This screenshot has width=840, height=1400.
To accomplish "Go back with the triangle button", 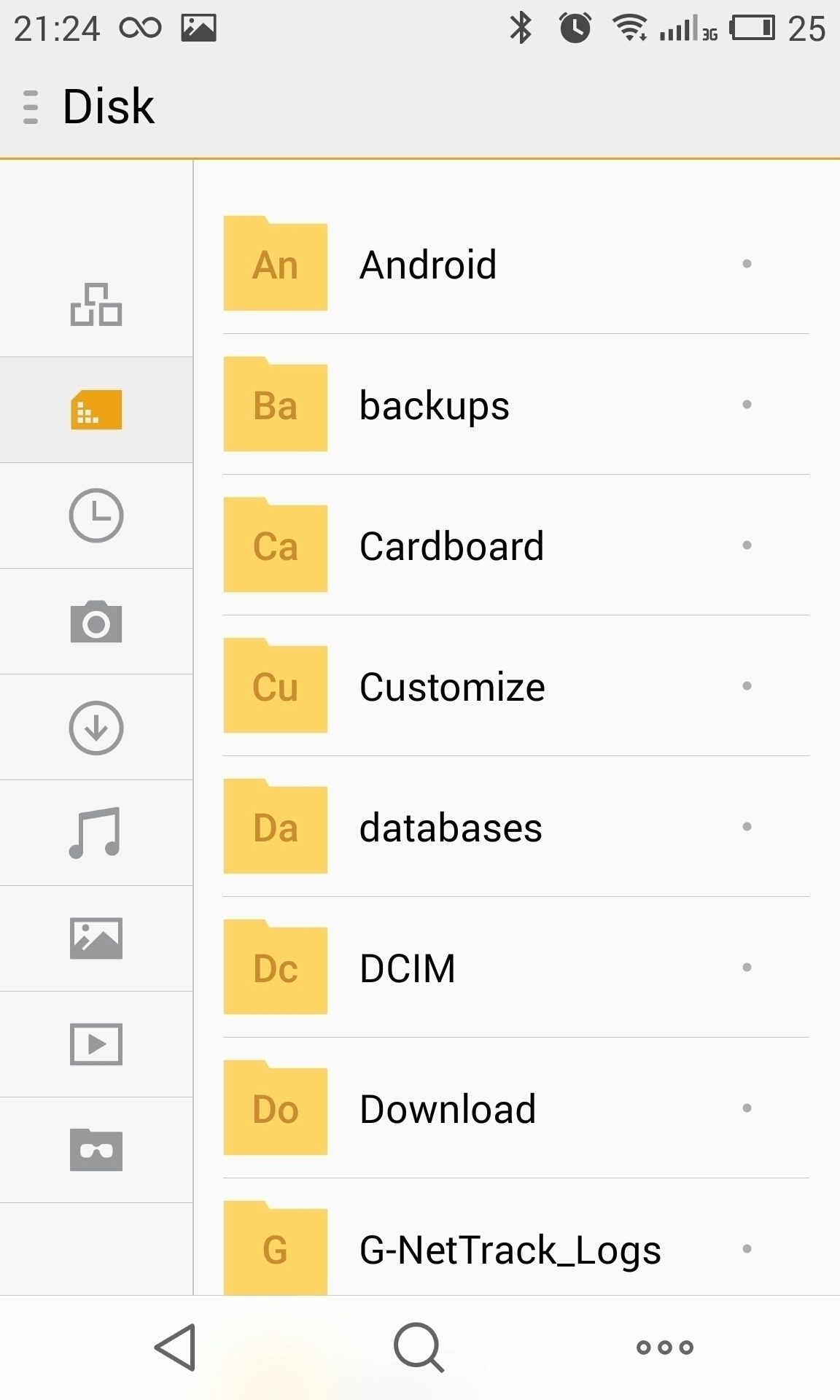I will [176, 1347].
